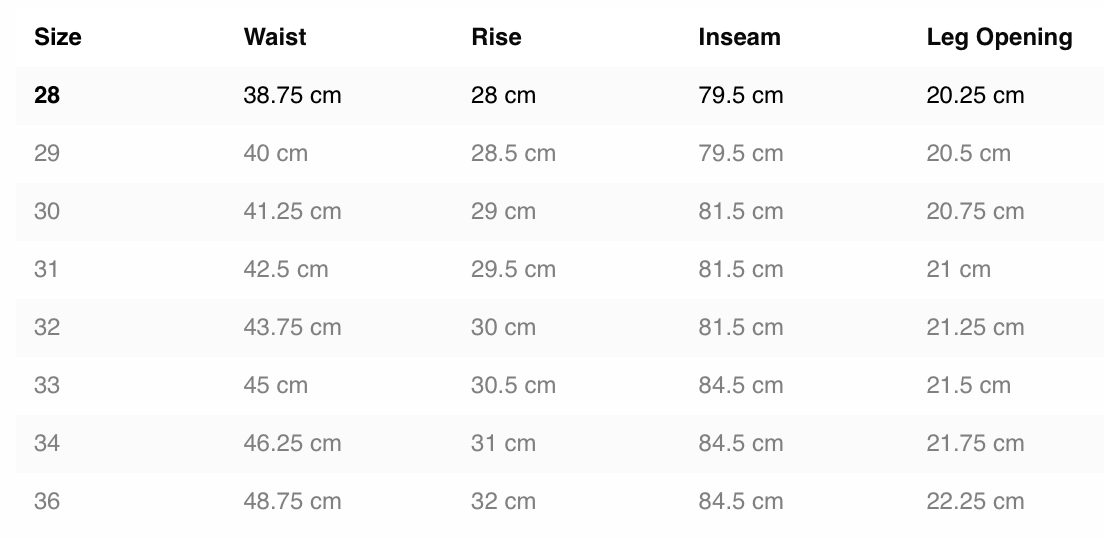The width and height of the screenshot is (1104, 538).
Task: Select the size 32 row
Action: point(560,327)
